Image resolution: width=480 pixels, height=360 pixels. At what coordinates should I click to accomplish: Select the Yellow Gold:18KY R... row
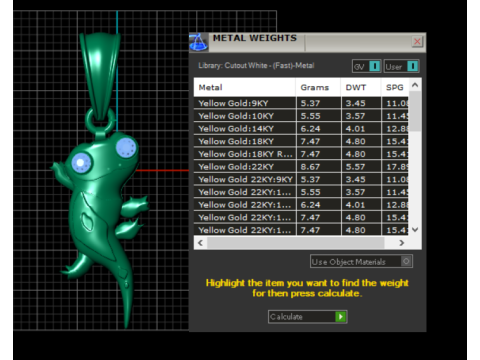point(301,154)
